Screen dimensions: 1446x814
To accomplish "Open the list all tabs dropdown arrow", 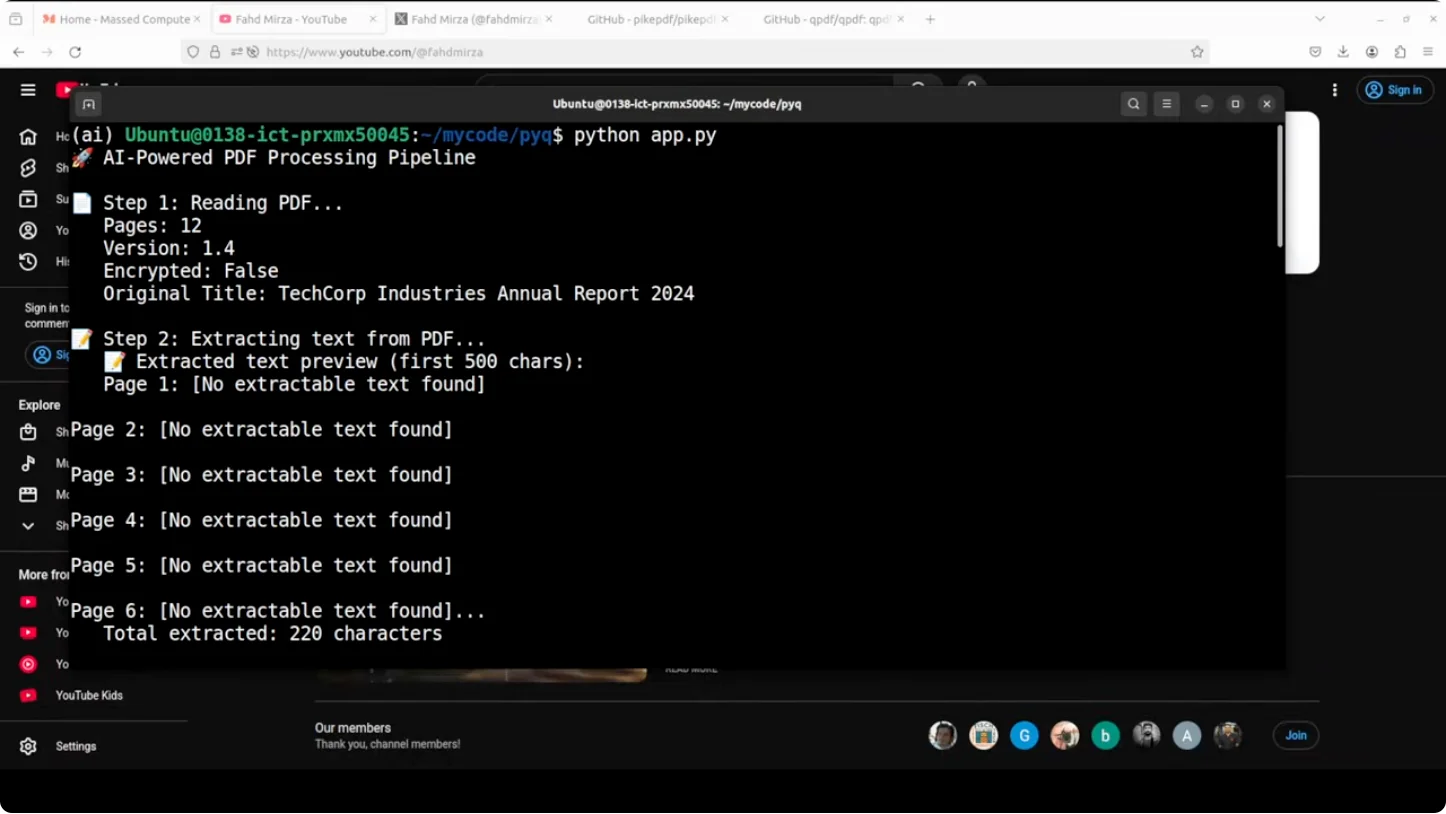I will 1319,19.
